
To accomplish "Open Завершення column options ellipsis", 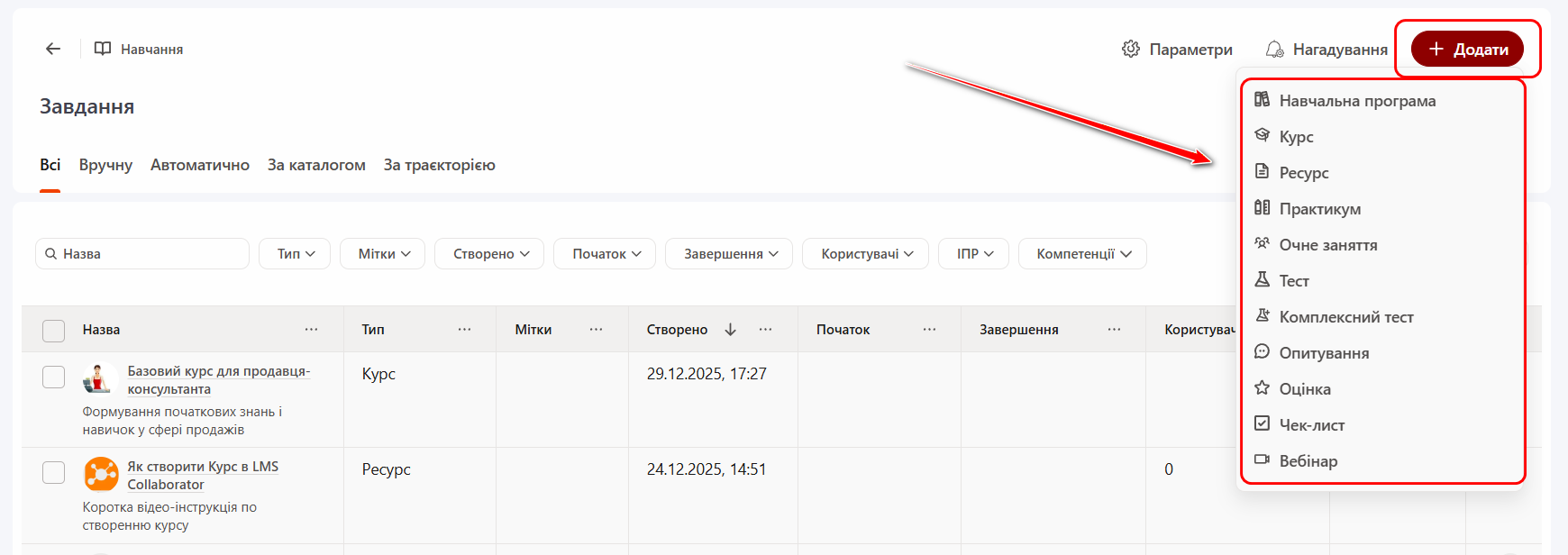I will 1114,330.
